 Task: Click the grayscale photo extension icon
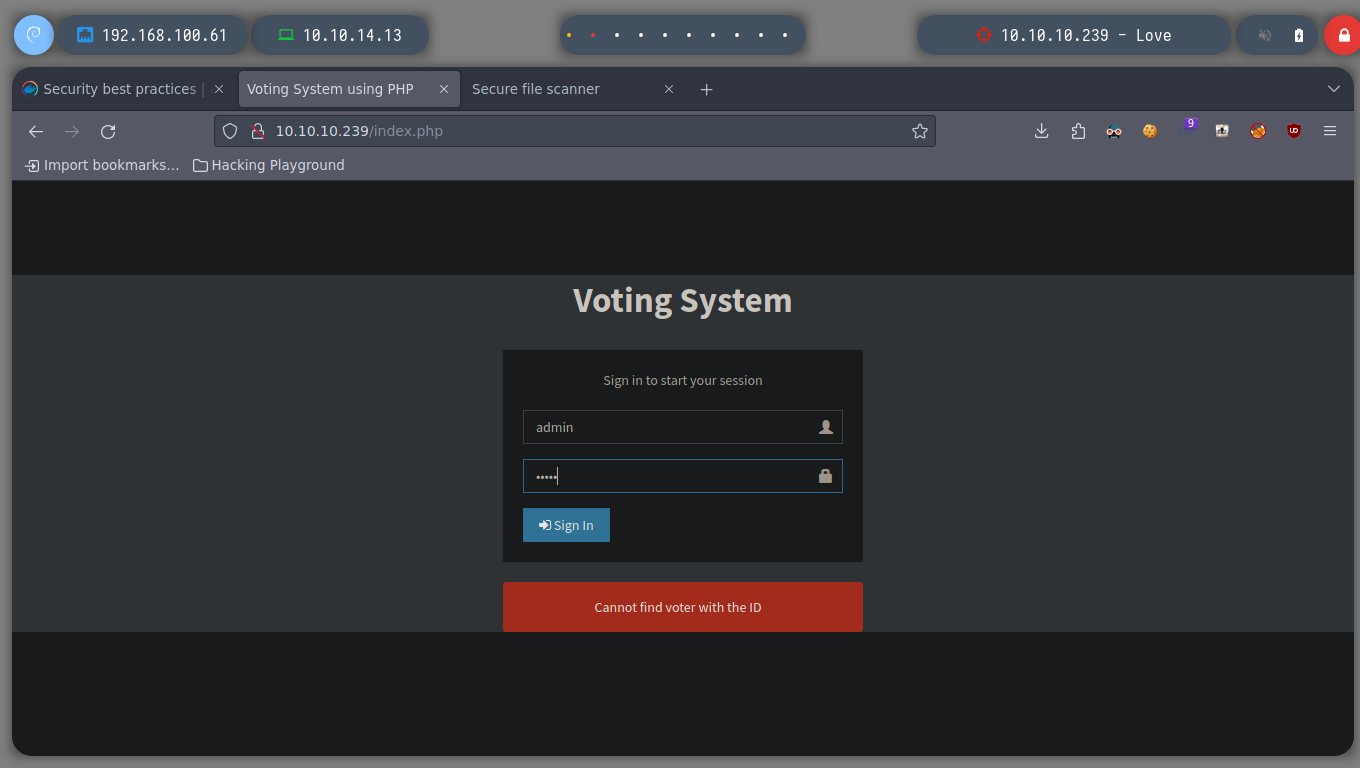pyautogui.click(x=1222, y=131)
